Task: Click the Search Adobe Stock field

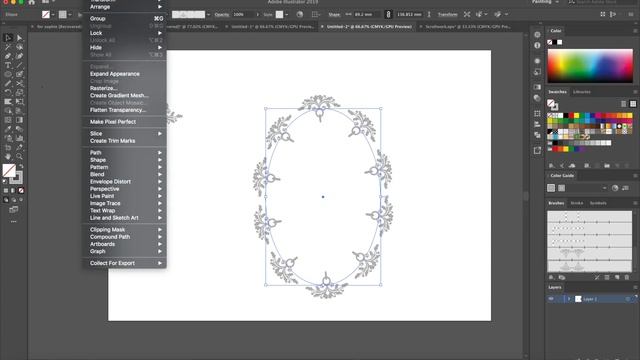Action: pyautogui.click(x=602, y=2)
